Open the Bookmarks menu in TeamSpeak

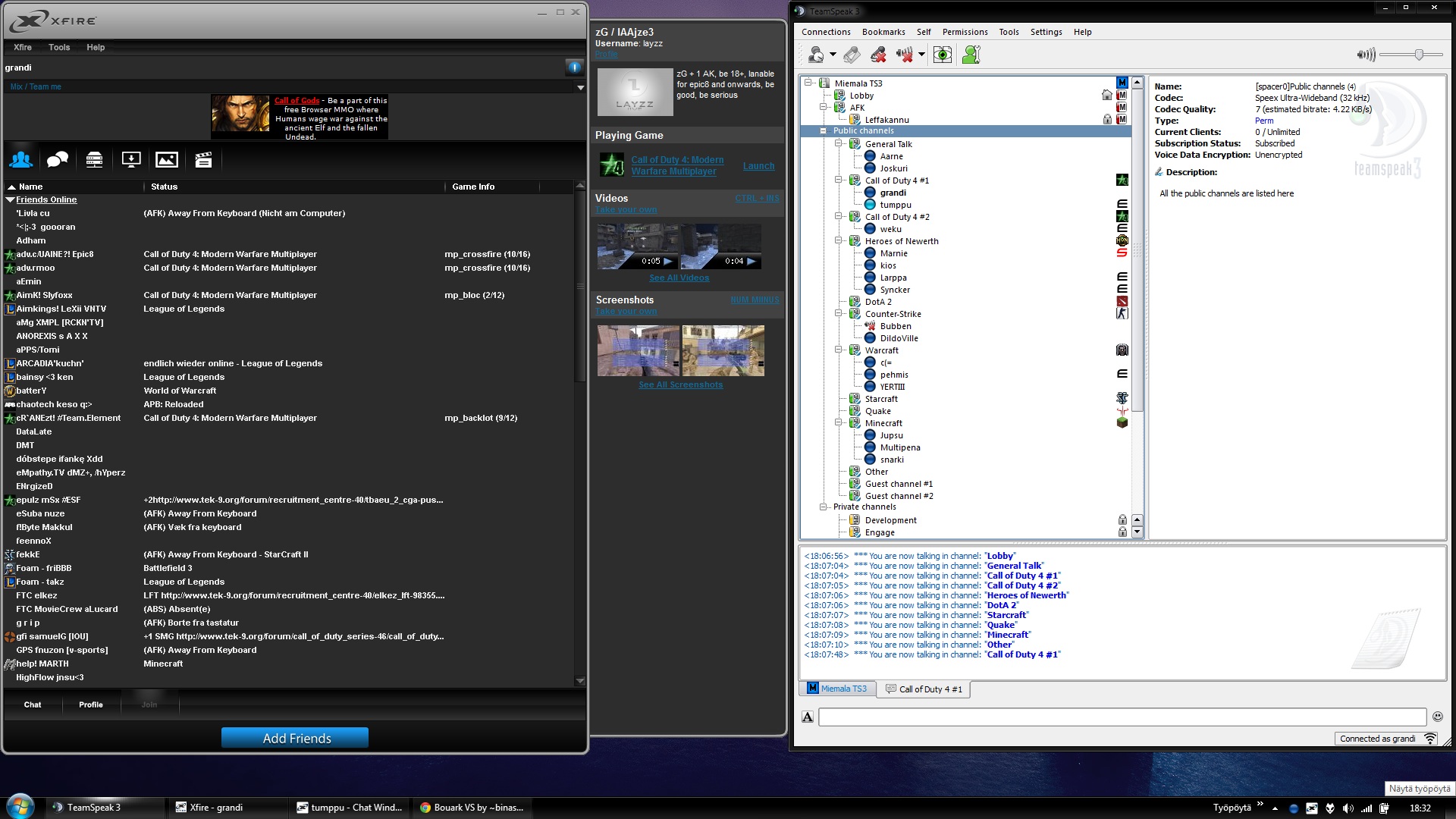883,32
